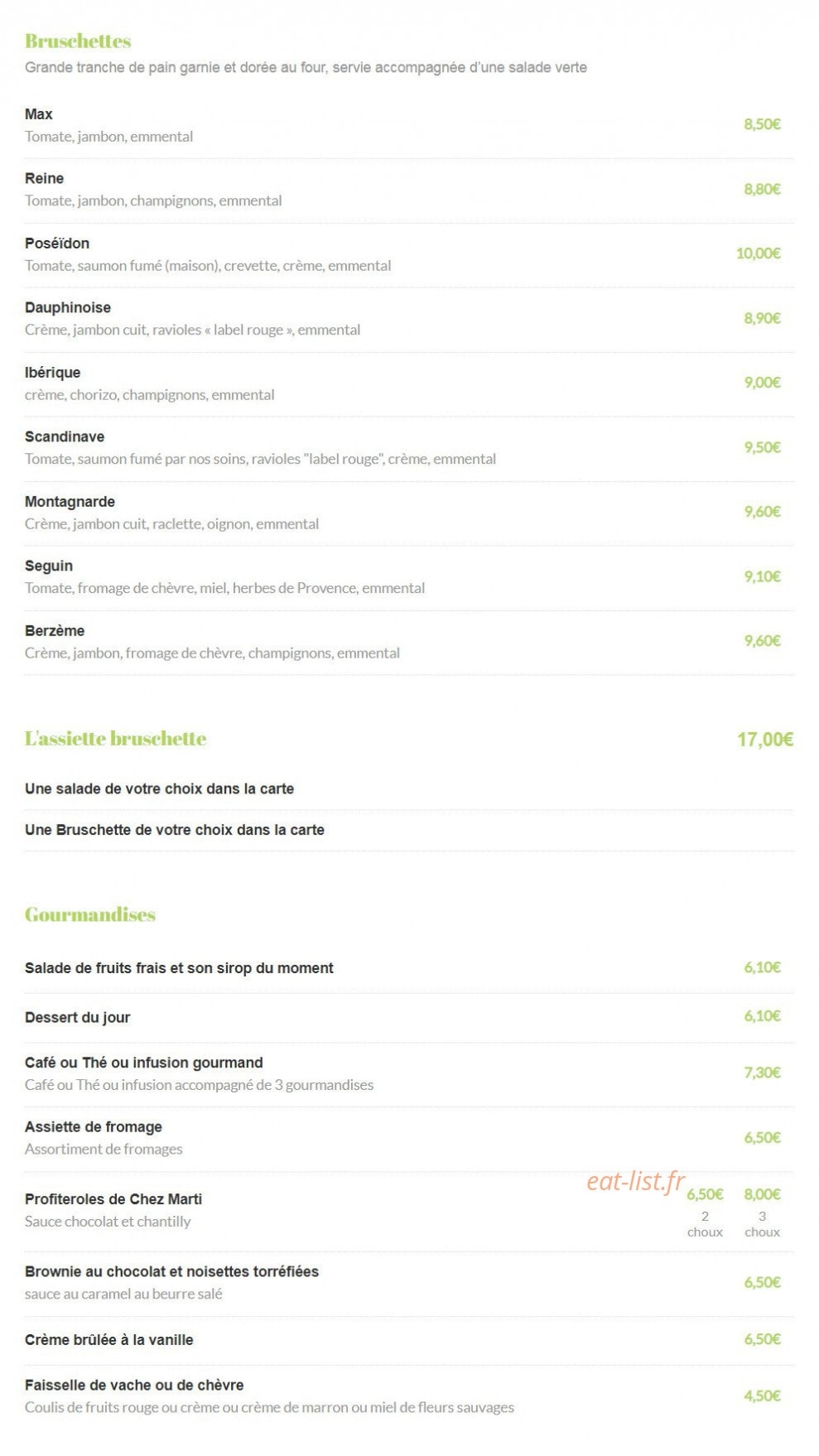
Task: Click the Montagnarde item name
Action: coord(70,502)
